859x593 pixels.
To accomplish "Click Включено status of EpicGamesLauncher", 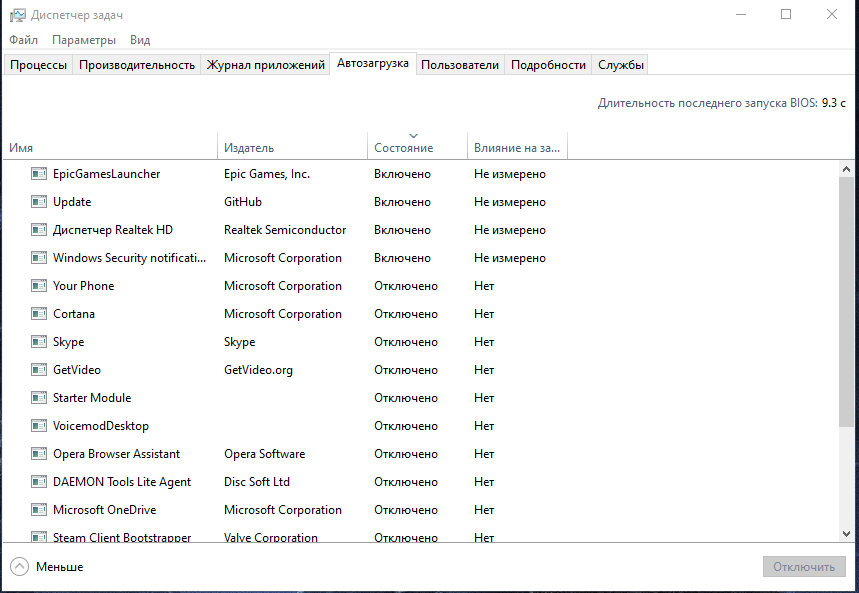I will pos(402,174).
